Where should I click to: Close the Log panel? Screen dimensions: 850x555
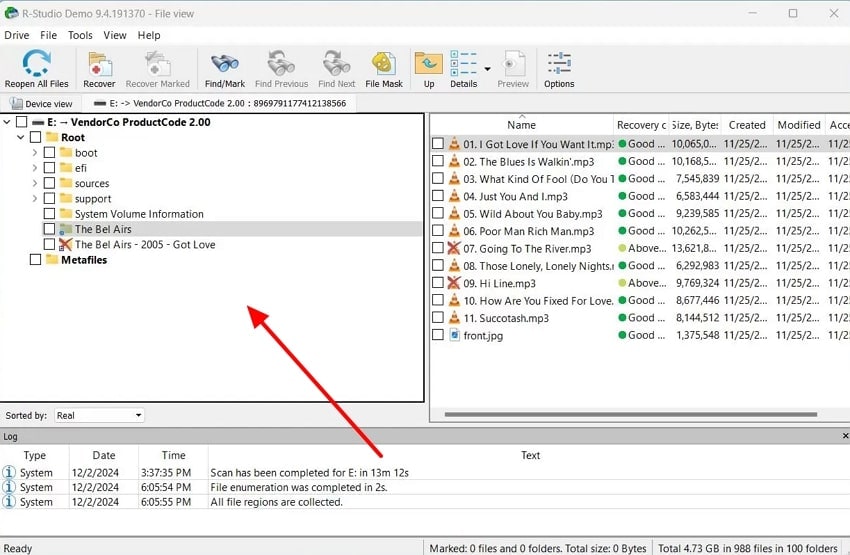pos(845,436)
